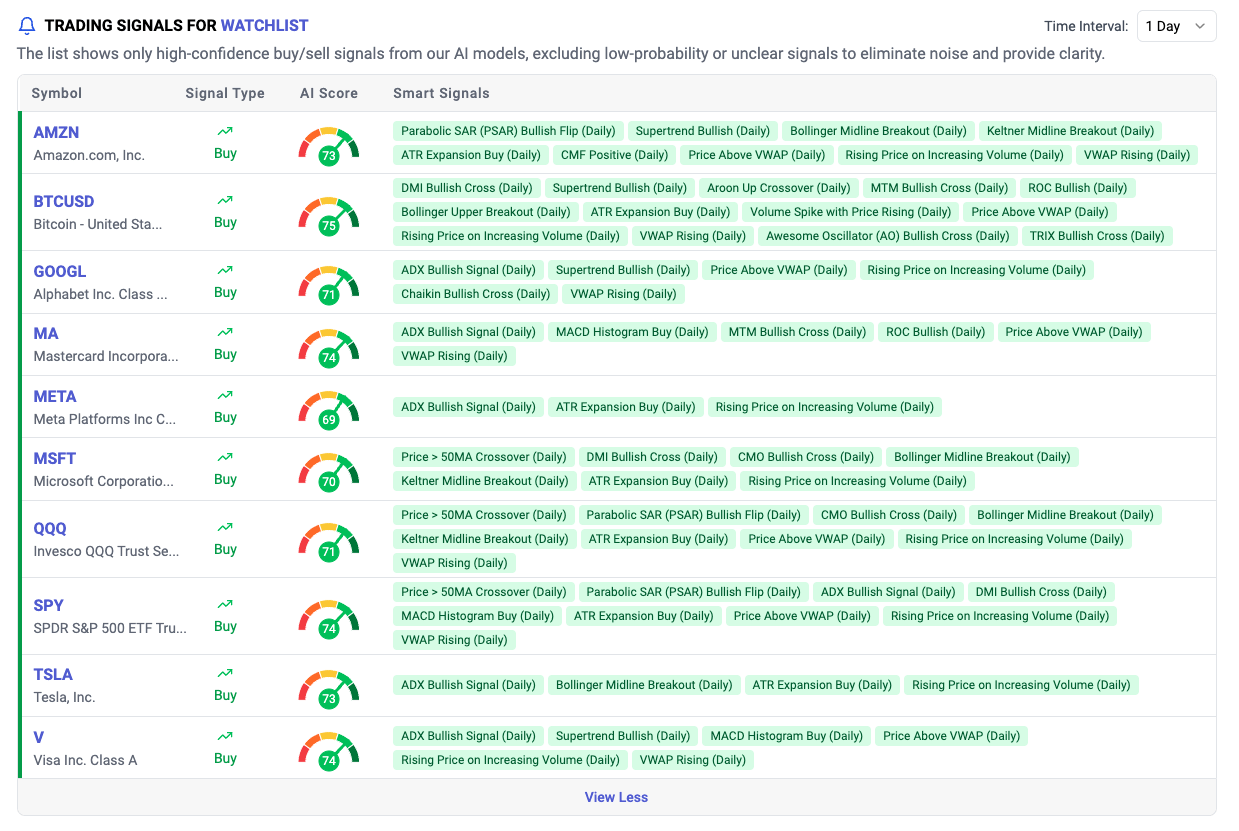Open the SPY symbol link

48,605
